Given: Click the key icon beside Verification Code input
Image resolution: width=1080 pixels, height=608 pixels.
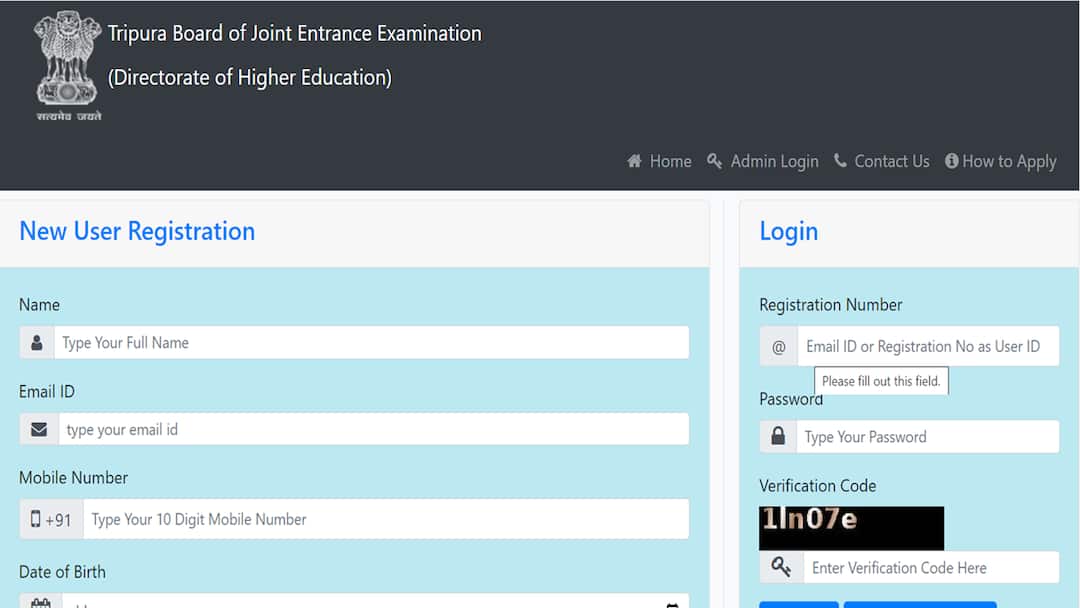Looking at the screenshot, I should click(781, 568).
